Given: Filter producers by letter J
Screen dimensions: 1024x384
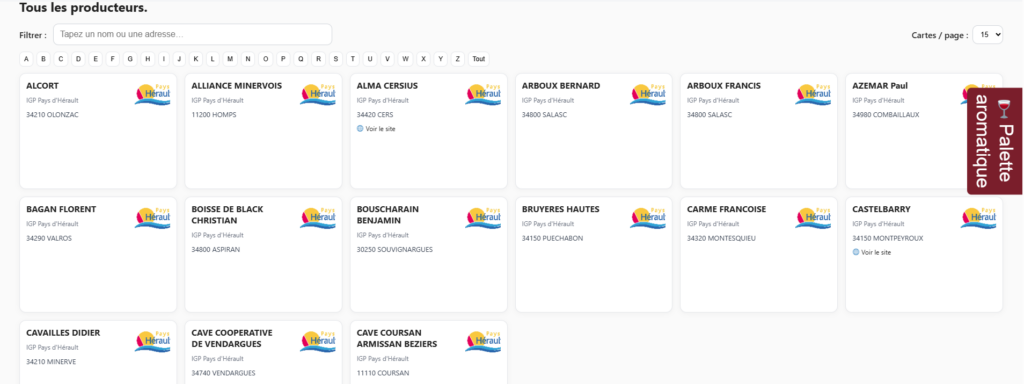Looking at the screenshot, I should (x=180, y=59).
